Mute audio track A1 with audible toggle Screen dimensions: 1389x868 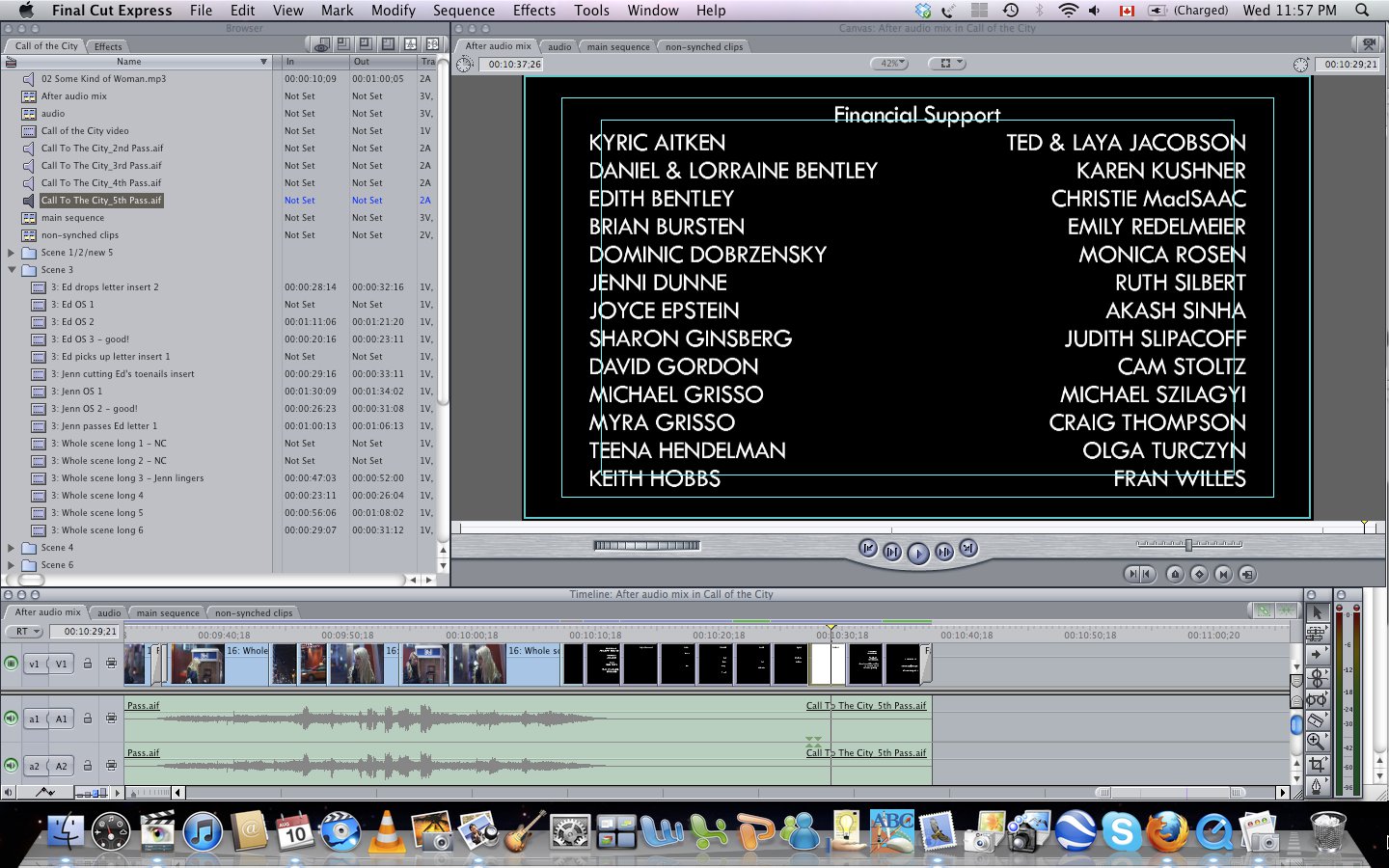12,719
